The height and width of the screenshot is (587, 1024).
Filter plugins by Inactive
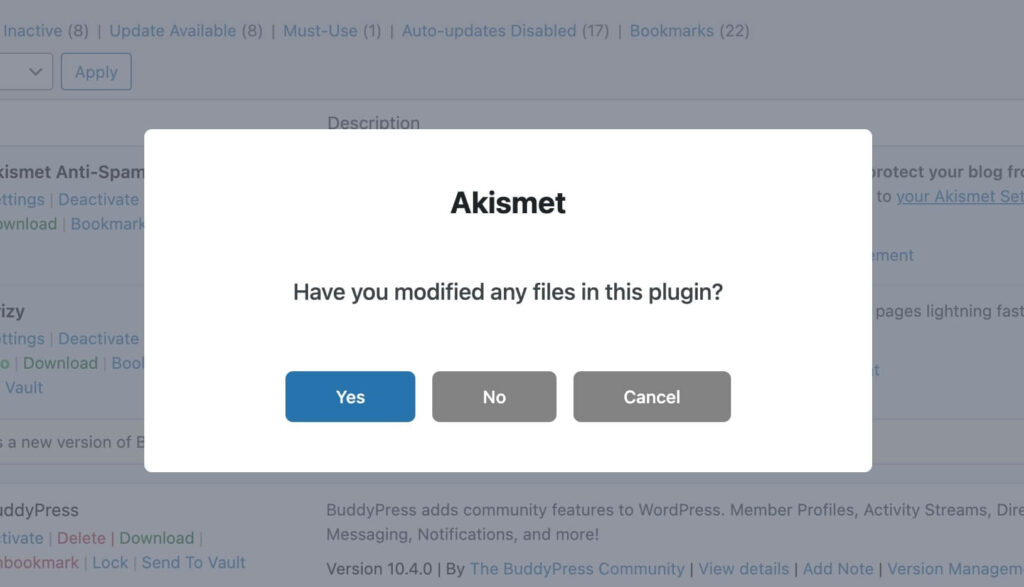pyautogui.click(x=32, y=31)
